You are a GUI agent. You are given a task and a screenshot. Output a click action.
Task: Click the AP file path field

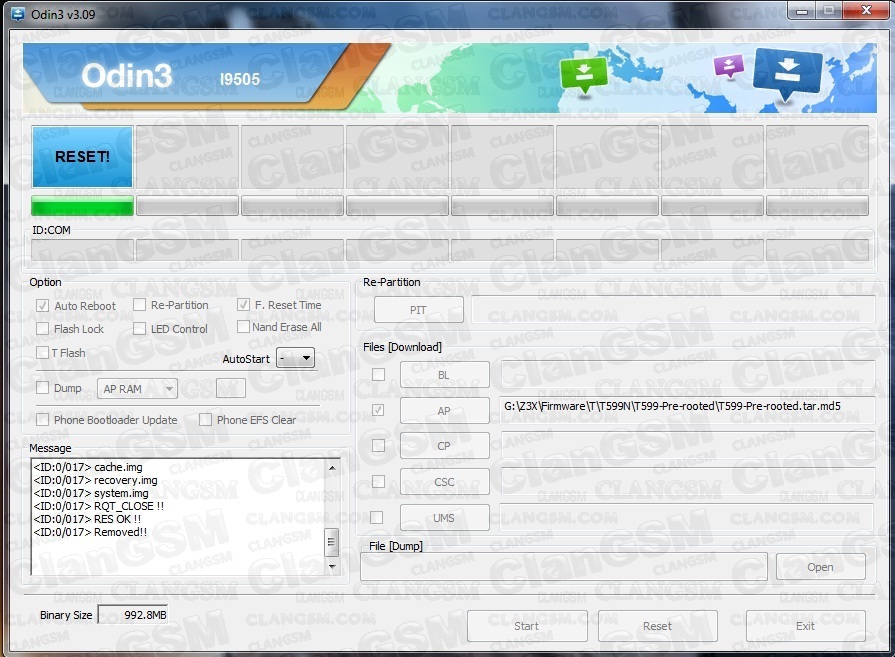687,410
